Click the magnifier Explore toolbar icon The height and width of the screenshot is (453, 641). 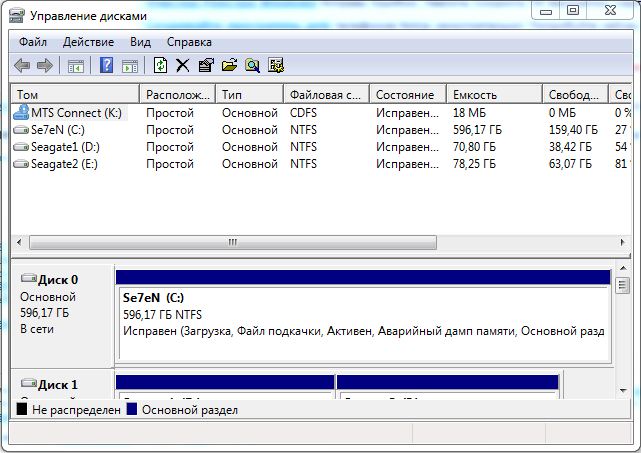pos(252,66)
